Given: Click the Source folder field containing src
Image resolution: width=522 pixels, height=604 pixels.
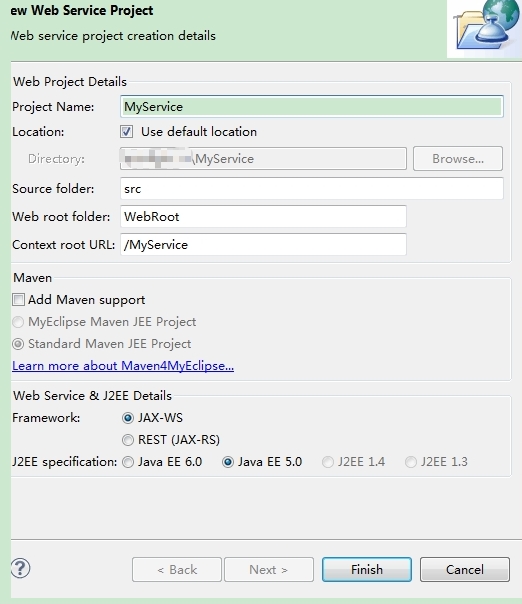Looking at the screenshot, I should [312, 188].
